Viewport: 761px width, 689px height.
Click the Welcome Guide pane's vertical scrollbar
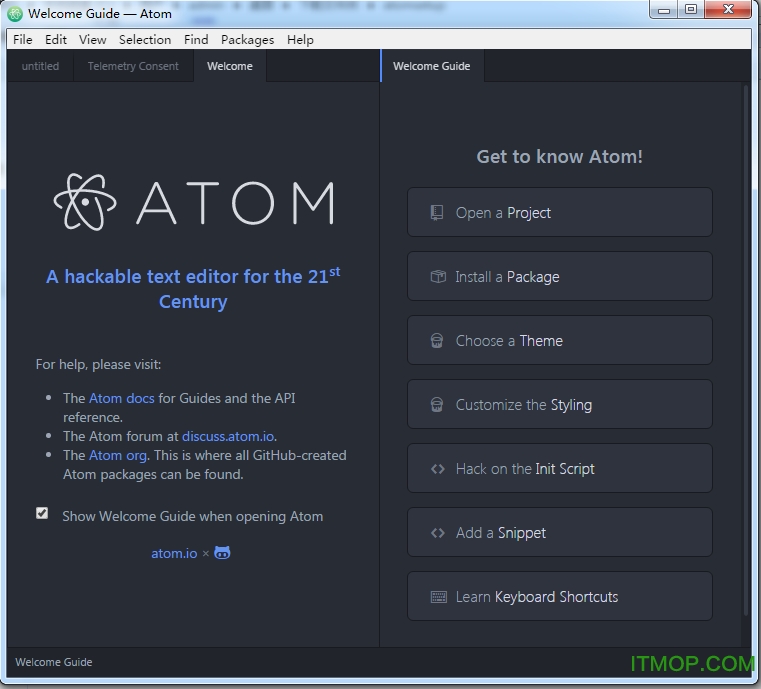click(x=746, y=350)
